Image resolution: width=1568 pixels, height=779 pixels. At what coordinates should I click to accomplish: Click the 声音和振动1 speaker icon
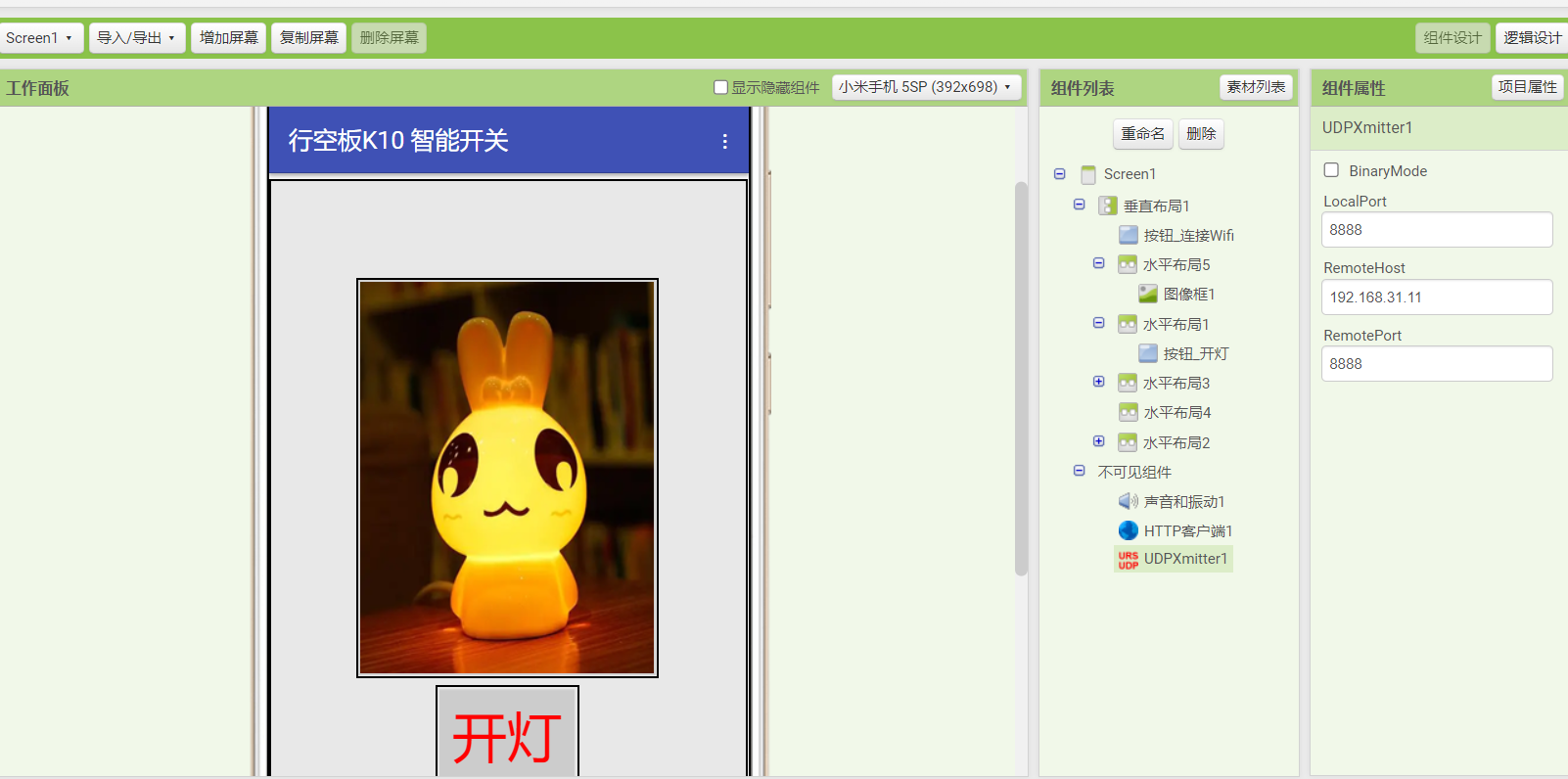click(1129, 501)
